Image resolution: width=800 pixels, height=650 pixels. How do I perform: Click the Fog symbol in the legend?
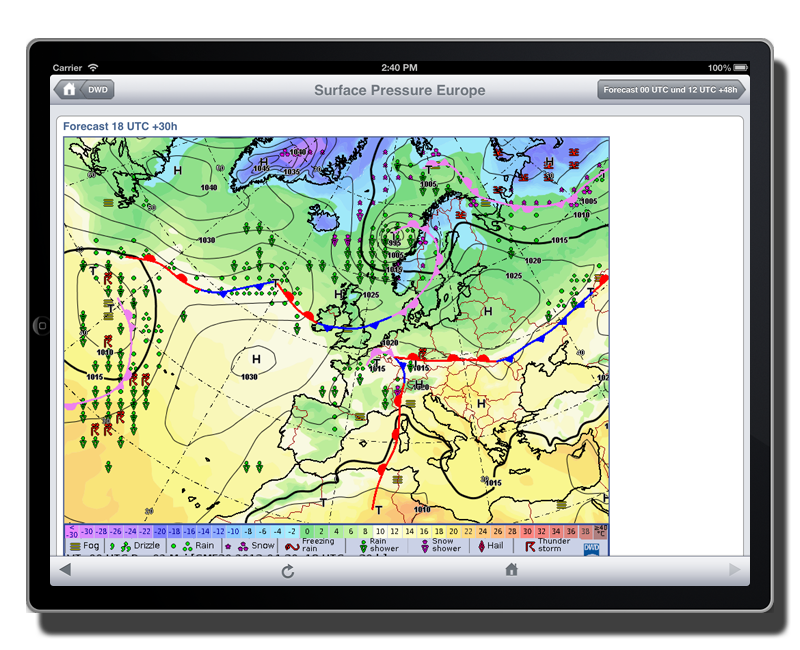(84, 546)
